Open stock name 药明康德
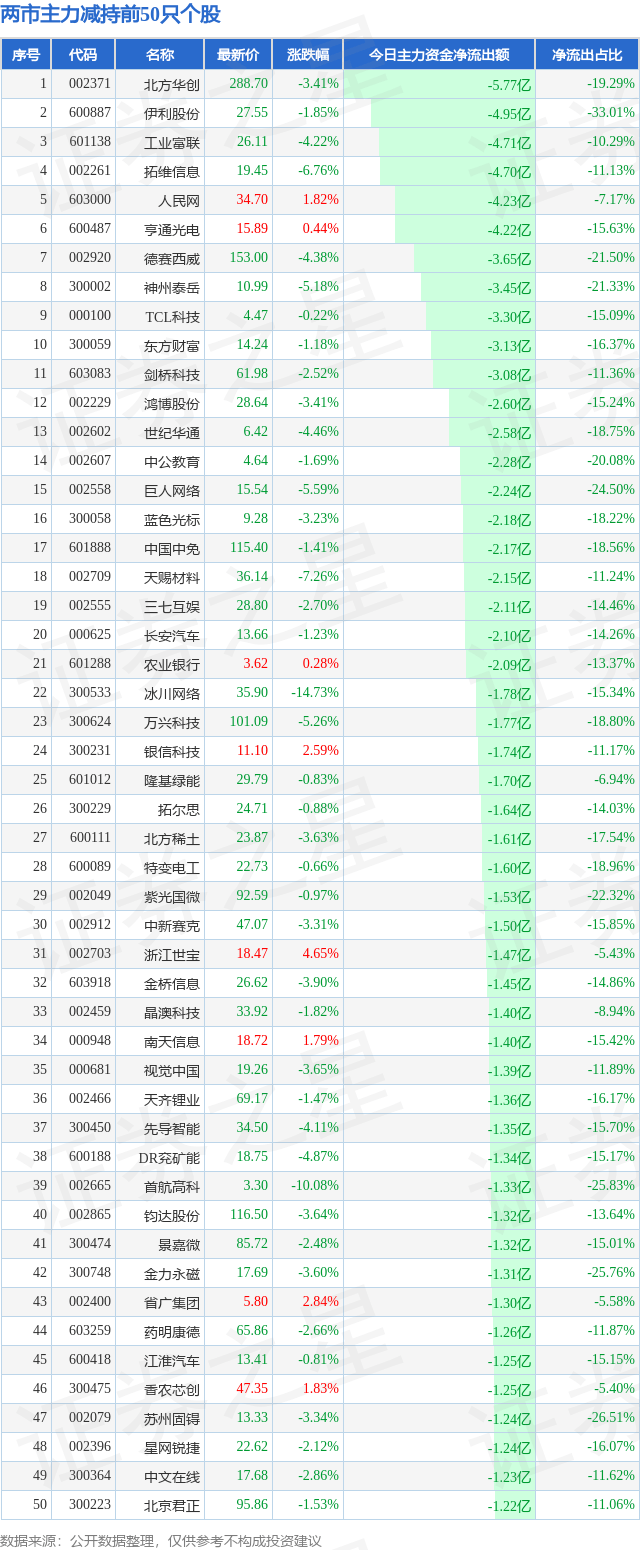 [172, 1331]
